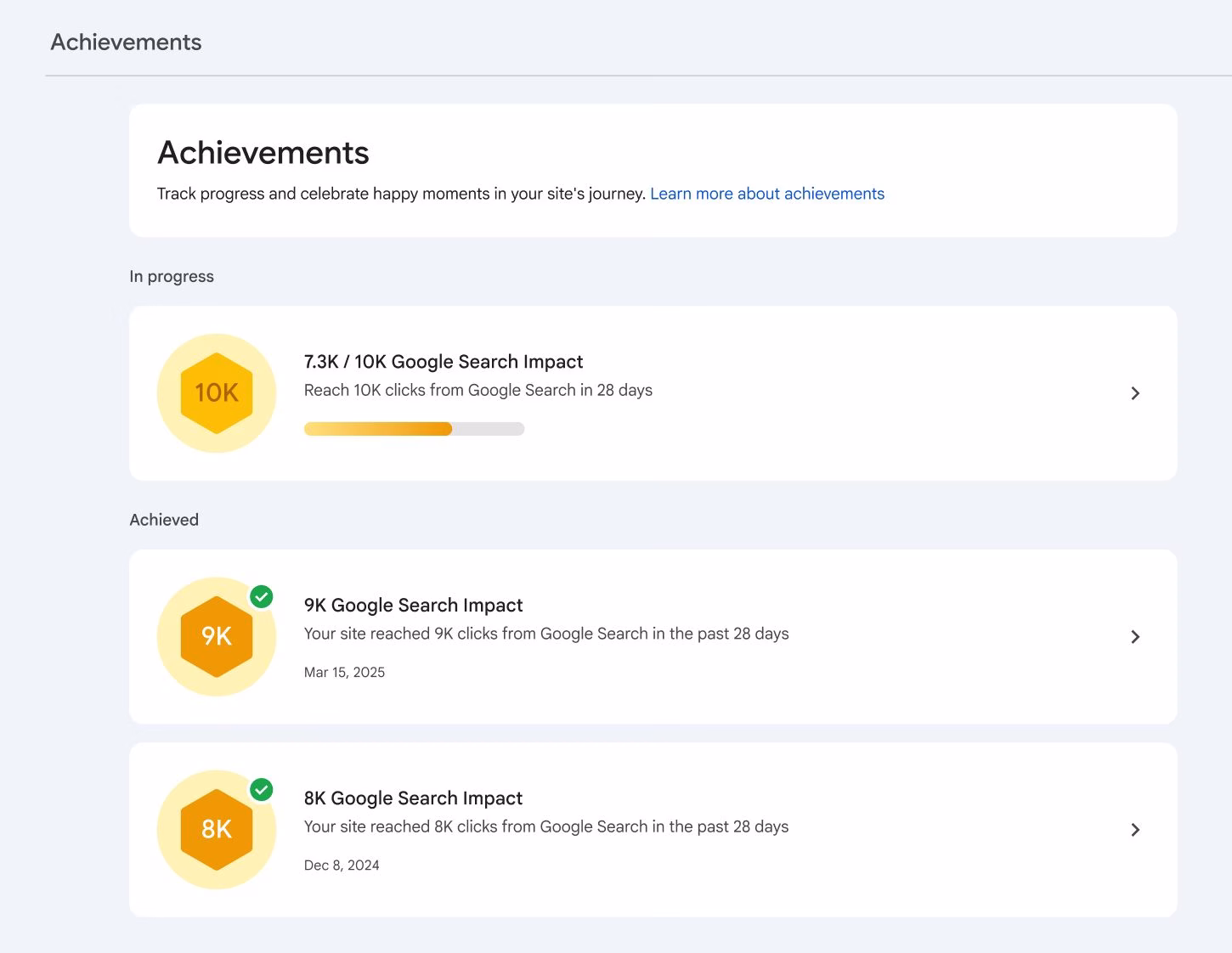
Task: Click the green checkmark on the 9K badge
Action: (262, 597)
